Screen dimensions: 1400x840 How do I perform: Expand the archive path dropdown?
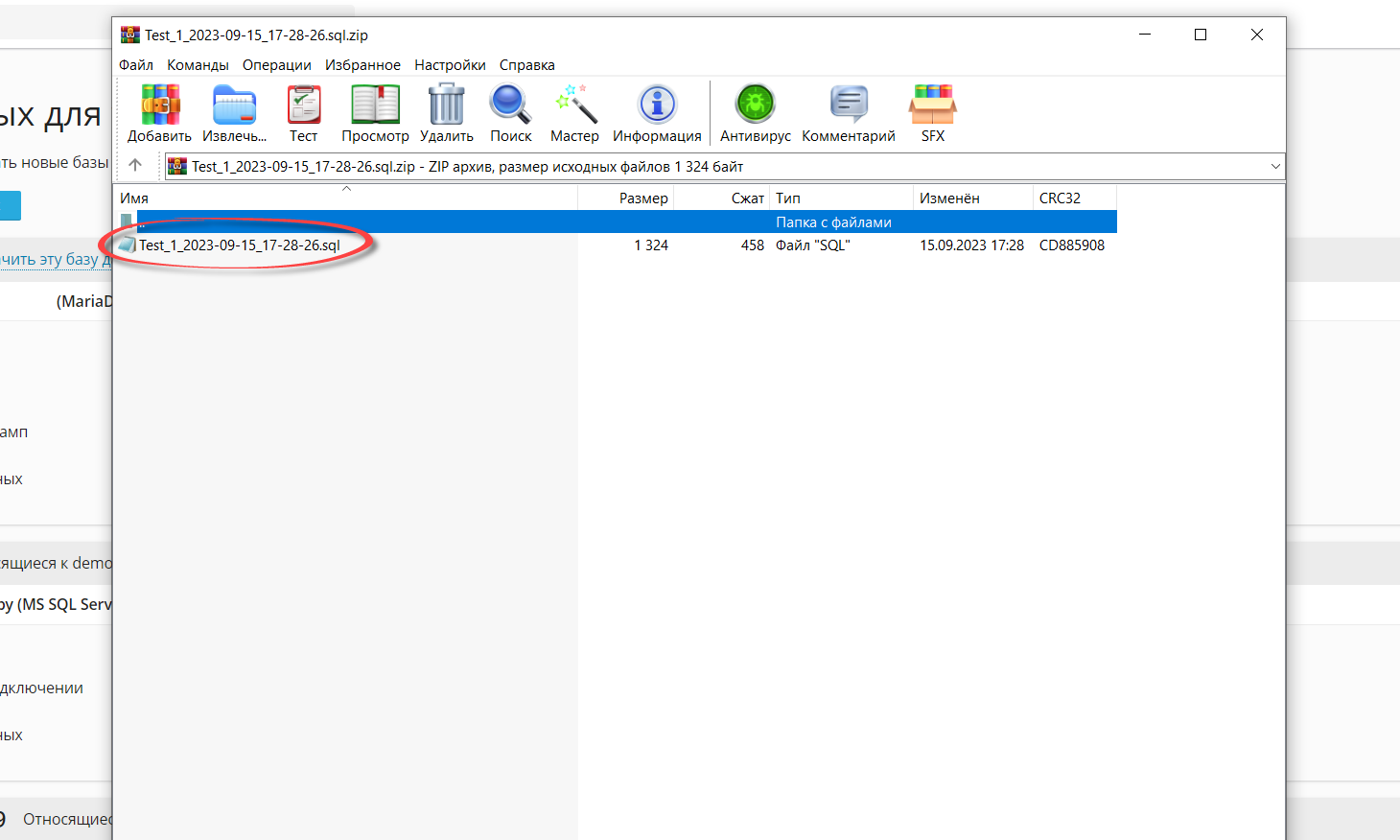pyautogui.click(x=1274, y=166)
